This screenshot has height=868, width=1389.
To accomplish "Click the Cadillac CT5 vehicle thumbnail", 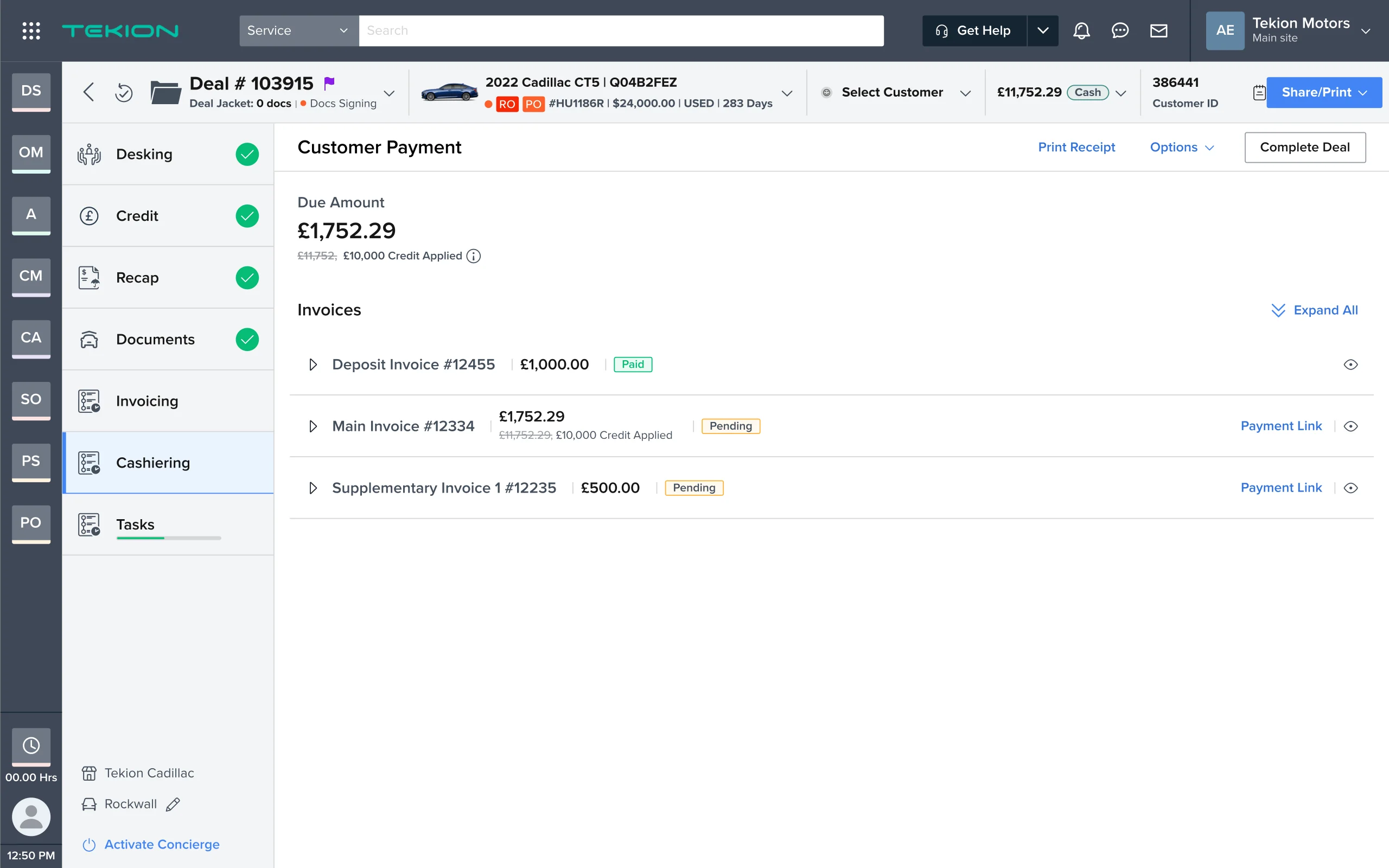I will pos(449,92).
